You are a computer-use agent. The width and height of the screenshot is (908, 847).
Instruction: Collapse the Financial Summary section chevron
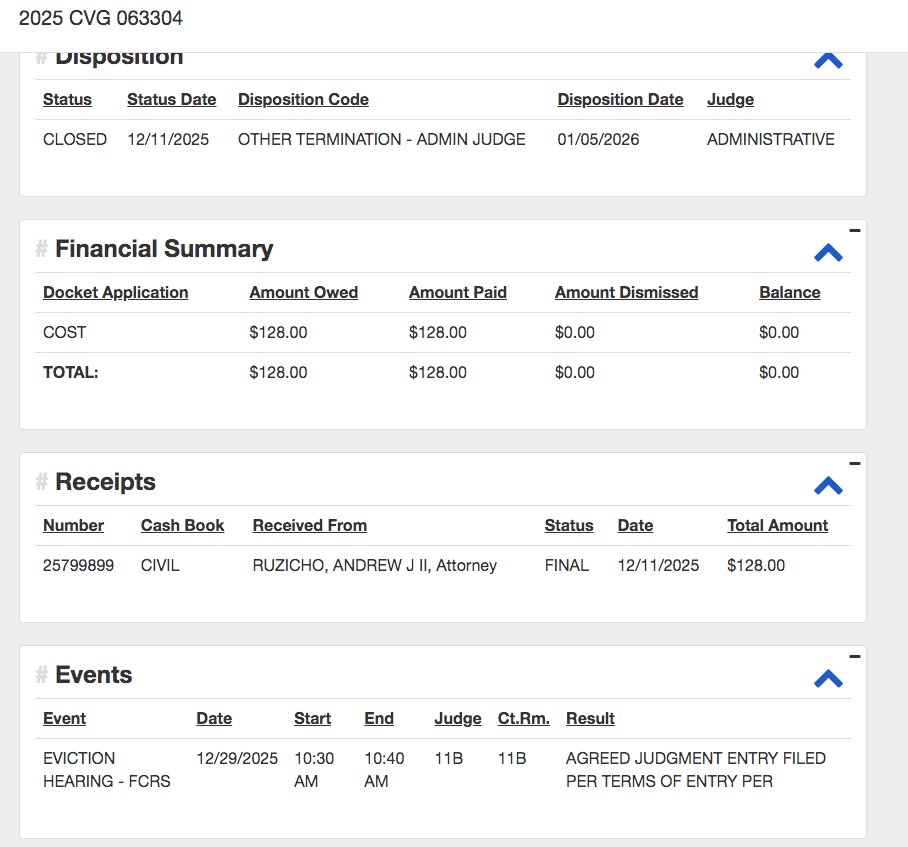(828, 252)
